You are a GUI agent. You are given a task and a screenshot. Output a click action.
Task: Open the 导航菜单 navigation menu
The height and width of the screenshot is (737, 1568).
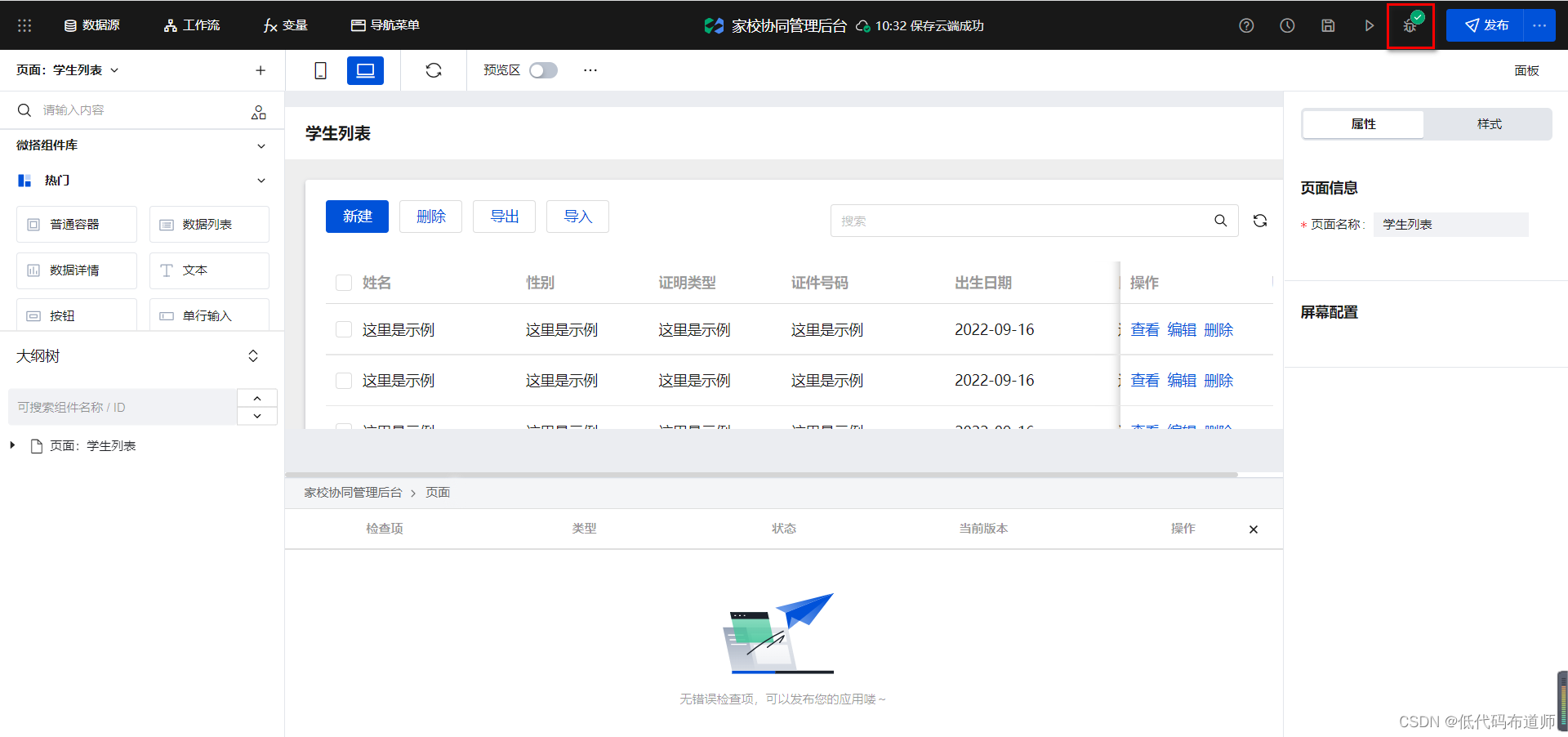click(x=385, y=25)
